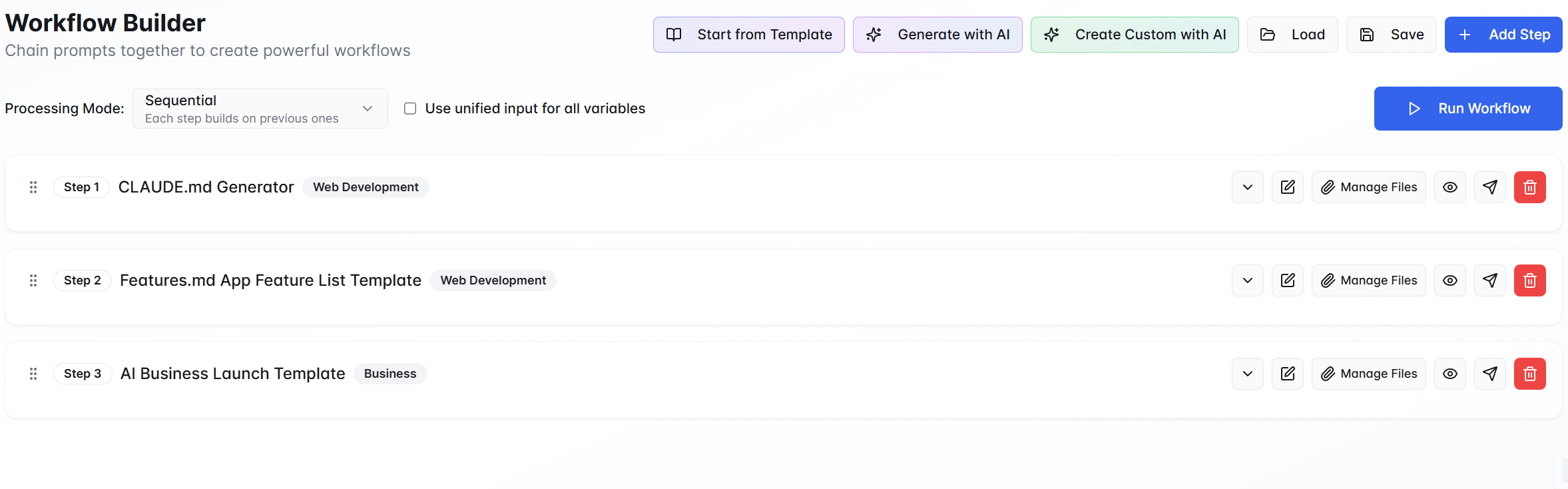Click Start from Template

click(x=748, y=35)
